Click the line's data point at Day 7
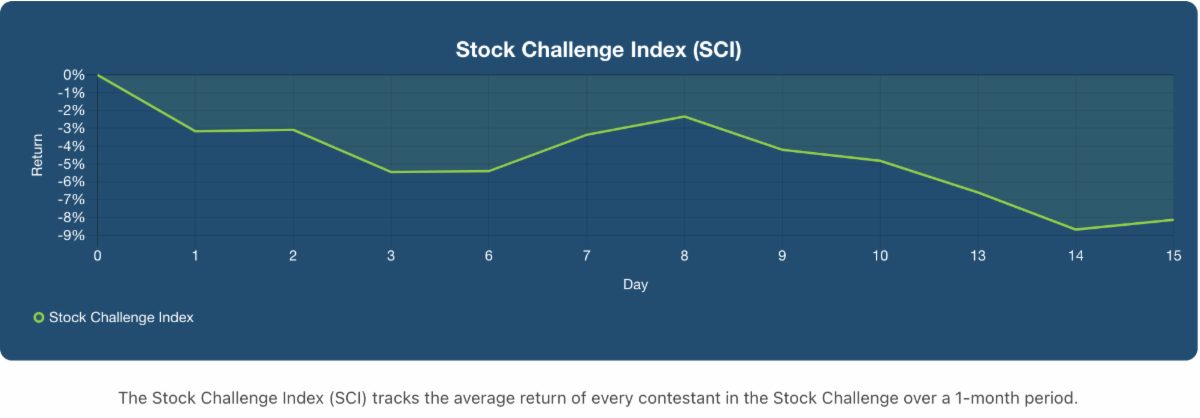The image size is (1200, 418). pos(586,135)
